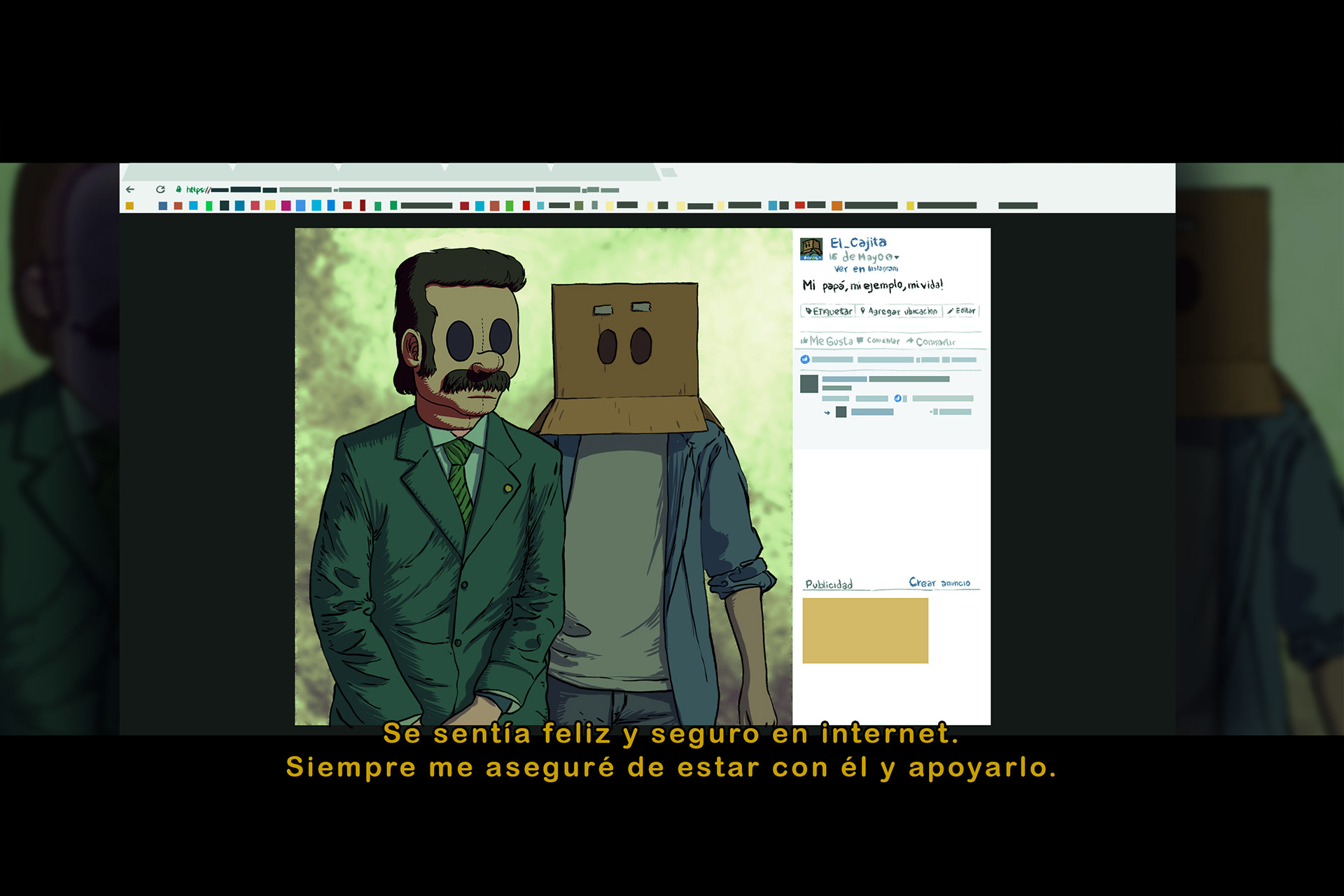
Task: Click the Editar pencil button
Action: pyautogui.click(x=961, y=311)
